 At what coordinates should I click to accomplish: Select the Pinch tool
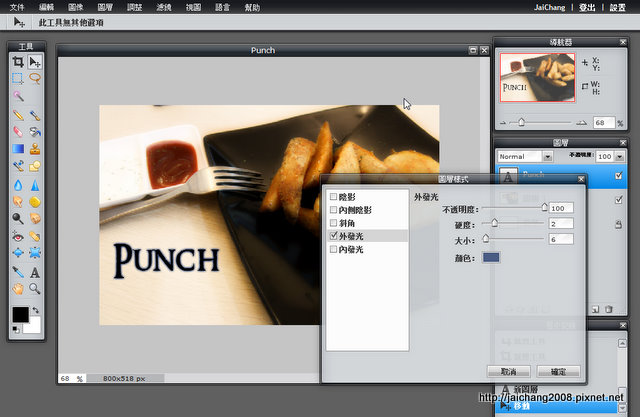35,253
